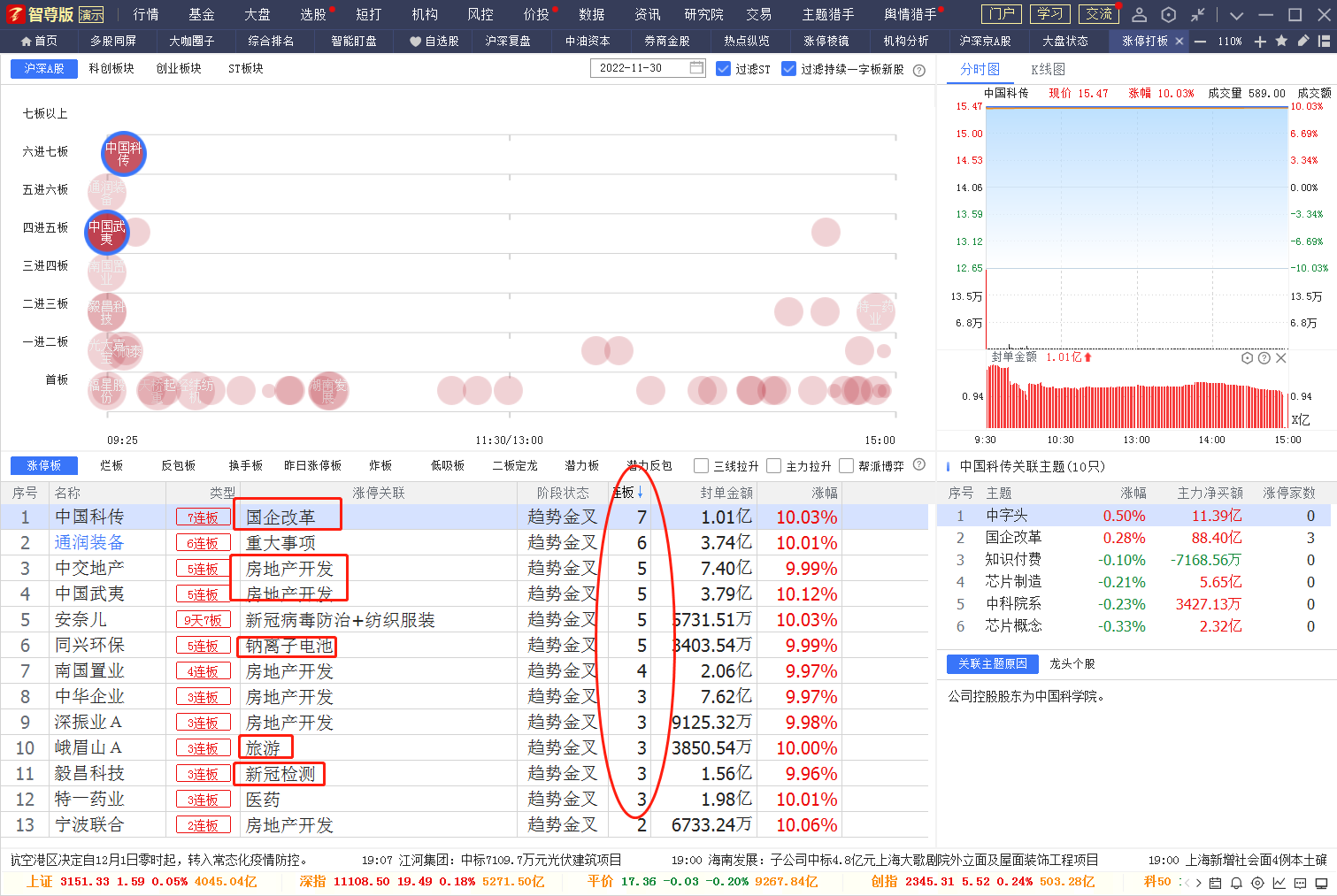Open the 自选股 heart tab

(x=434, y=42)
